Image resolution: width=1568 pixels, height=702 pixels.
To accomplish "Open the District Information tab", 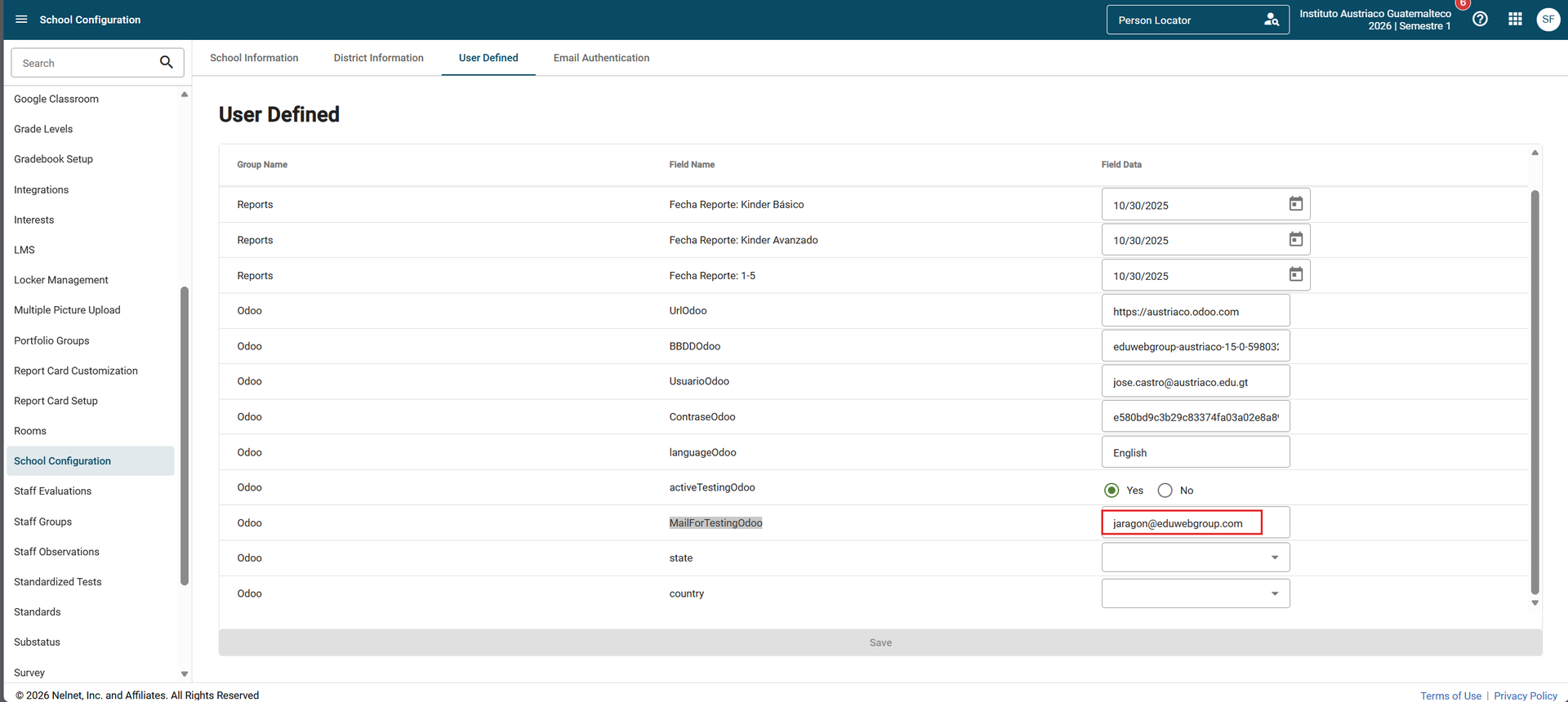I will point(378,58).
